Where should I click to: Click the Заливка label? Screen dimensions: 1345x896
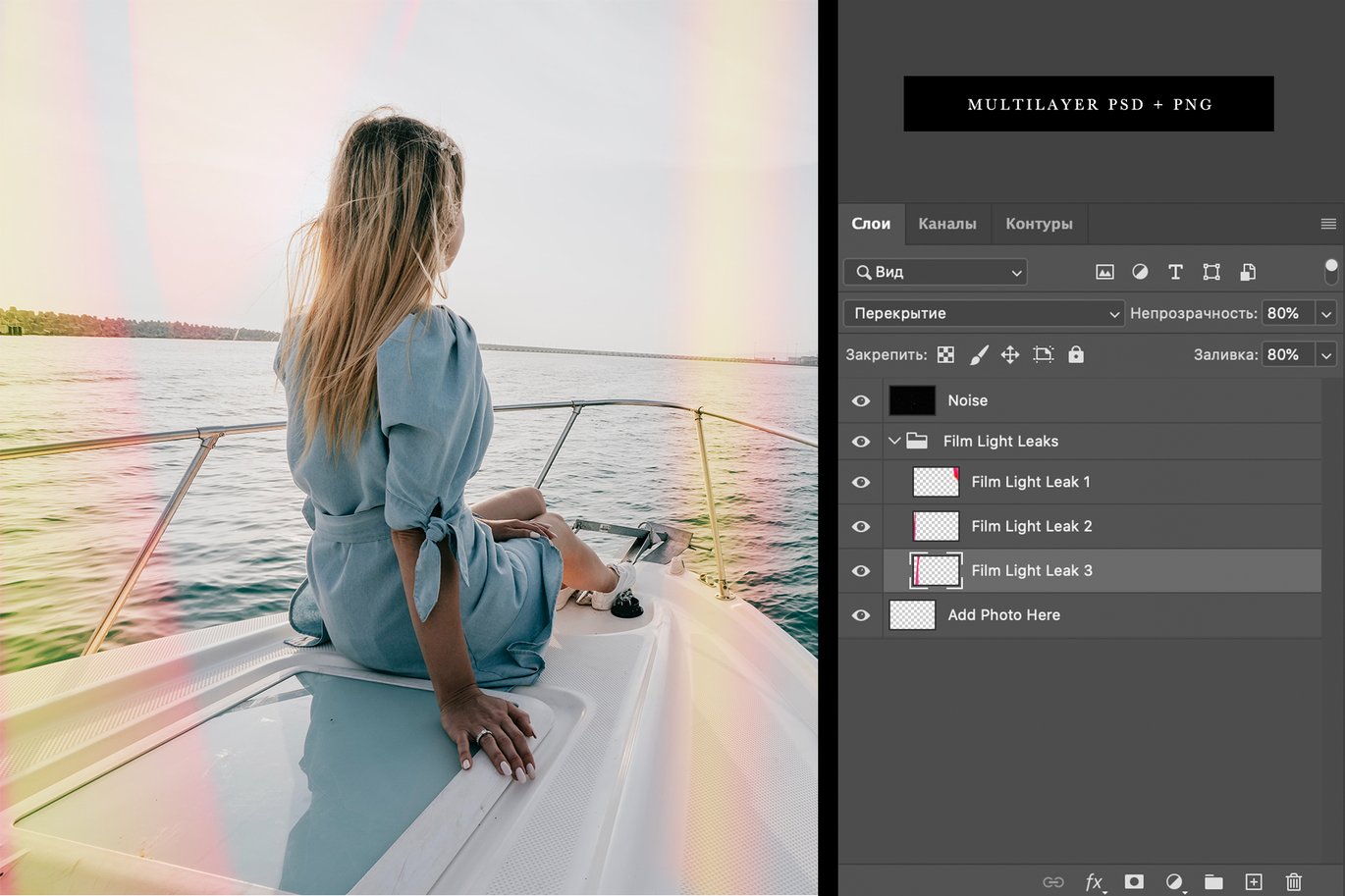click(1225, 354)
